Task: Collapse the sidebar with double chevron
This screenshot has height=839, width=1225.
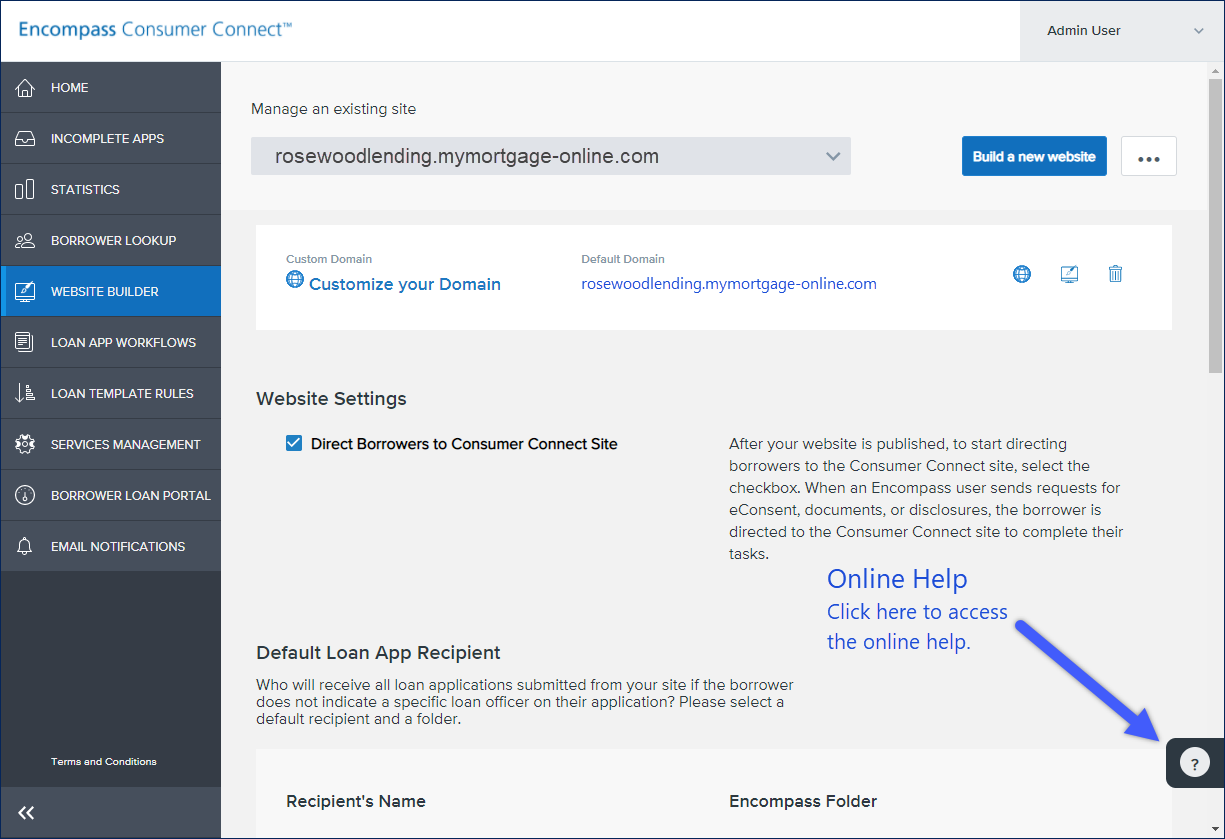Action: point(27,813)
